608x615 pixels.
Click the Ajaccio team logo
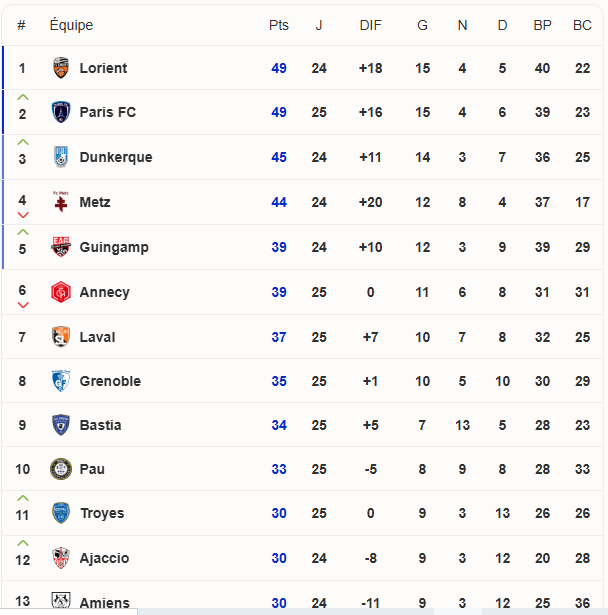click(x=61, y=558)
